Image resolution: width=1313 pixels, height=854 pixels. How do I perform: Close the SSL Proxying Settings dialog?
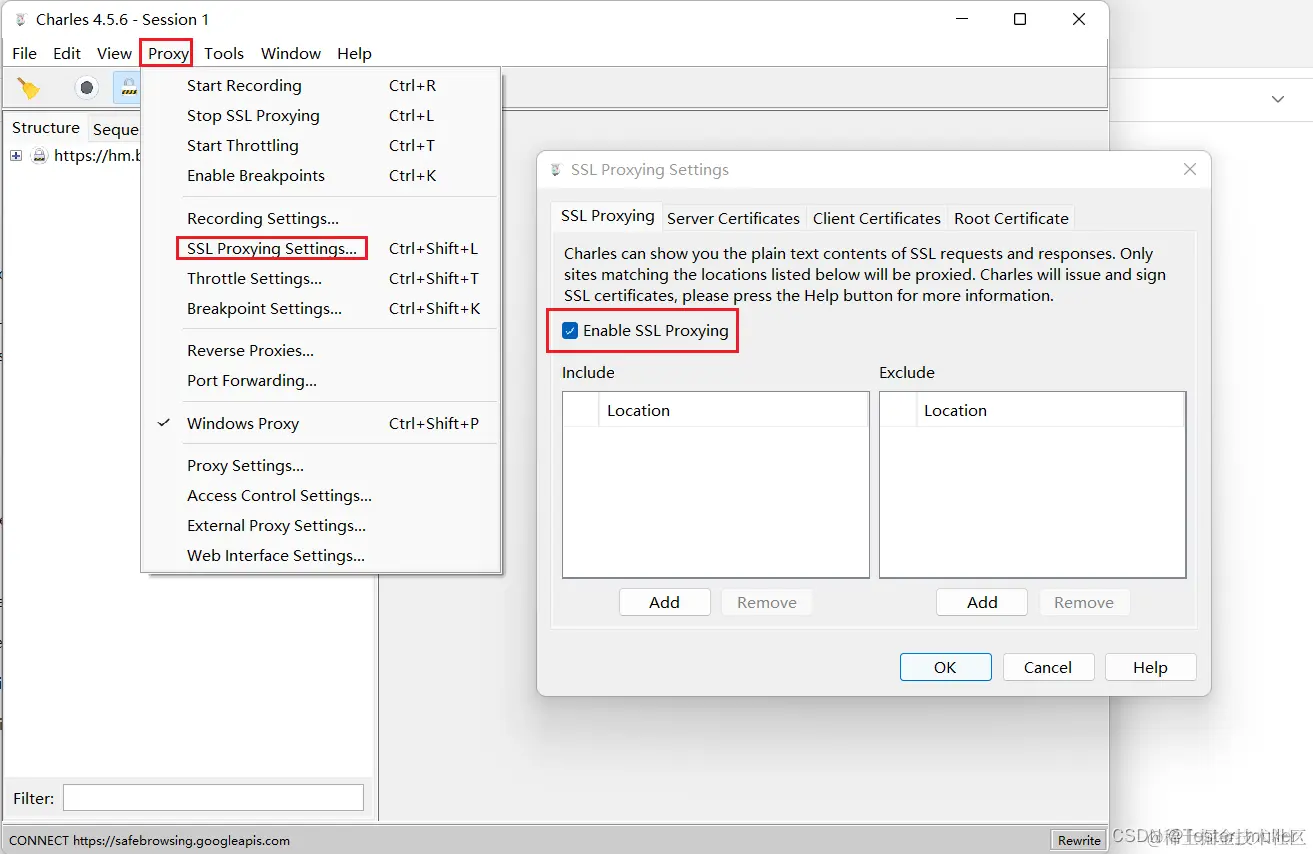[1190, 170]
